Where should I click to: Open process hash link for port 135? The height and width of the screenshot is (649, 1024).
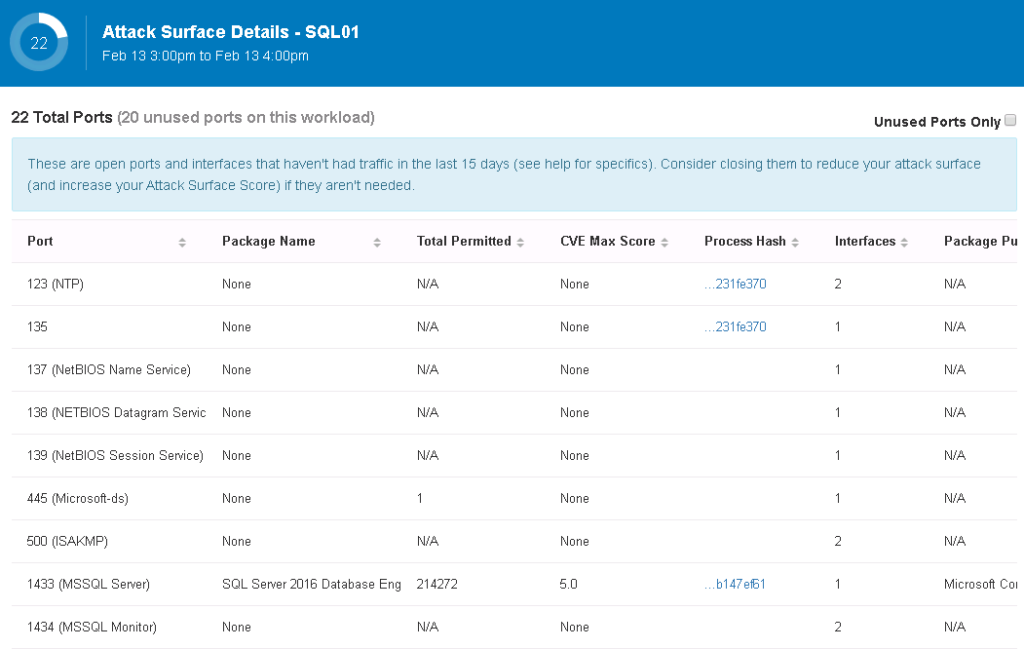pos(735,327)
